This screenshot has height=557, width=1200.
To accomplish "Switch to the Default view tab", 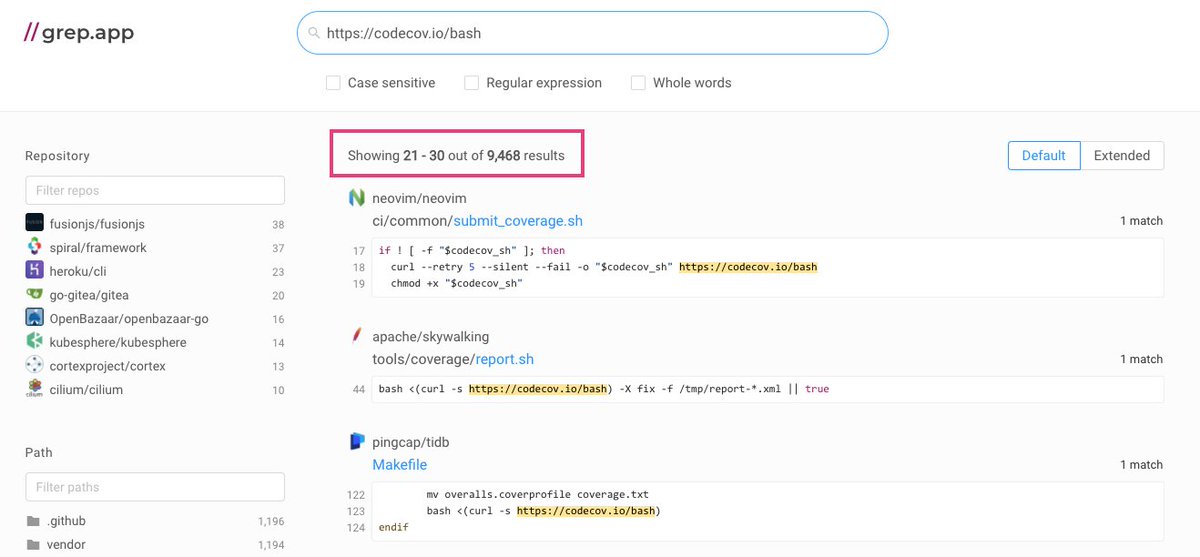I will pyautogui.click(x=1044, y=155).
